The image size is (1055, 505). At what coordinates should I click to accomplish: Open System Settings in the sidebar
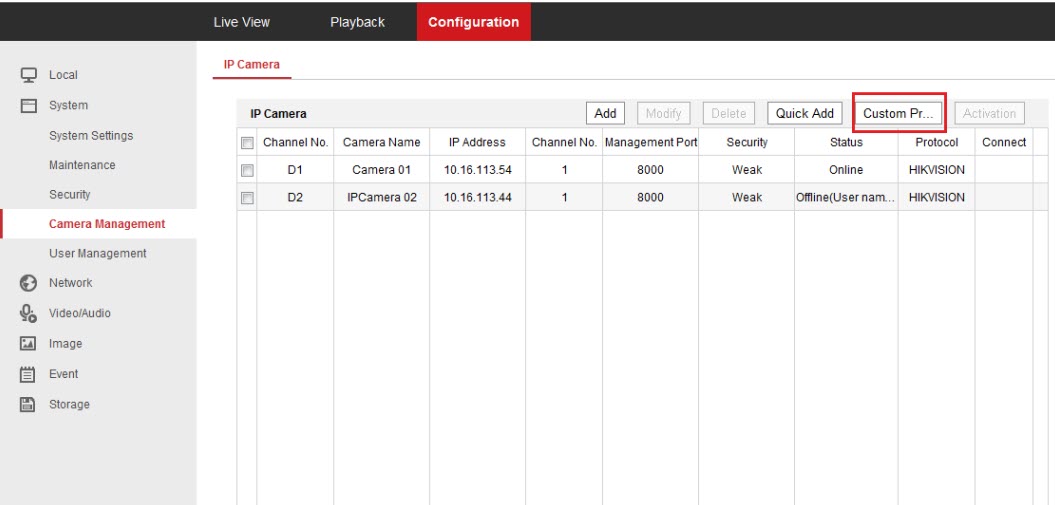point(90,136)
